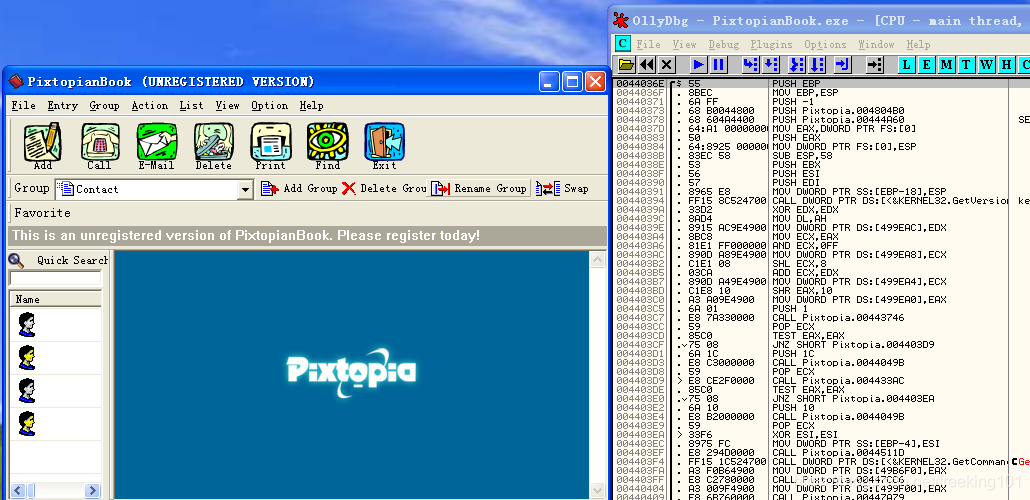The height and width of the screenshot is (500, 1030).
Task: Open PixtopianBook's File menu
Action: (x=24, y=105)
